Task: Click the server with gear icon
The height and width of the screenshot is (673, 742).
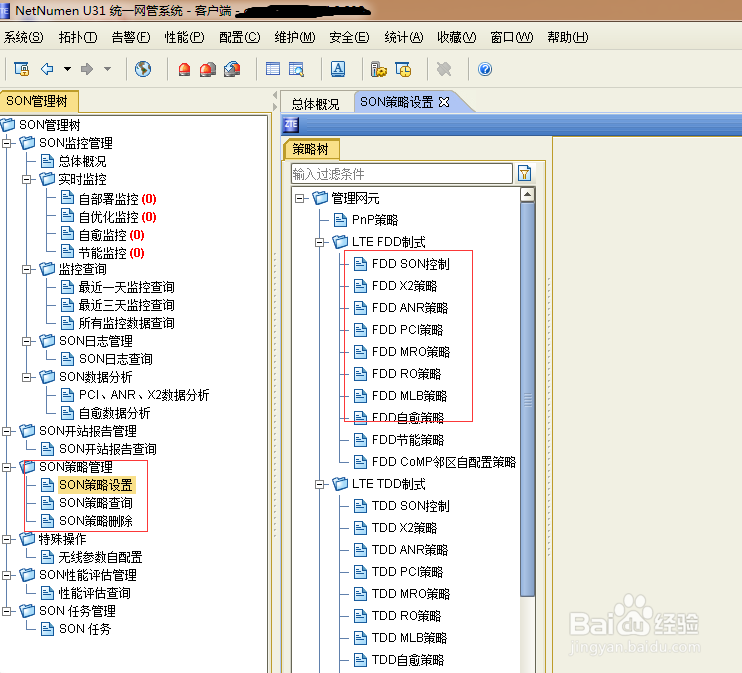Action: (379, 70)
